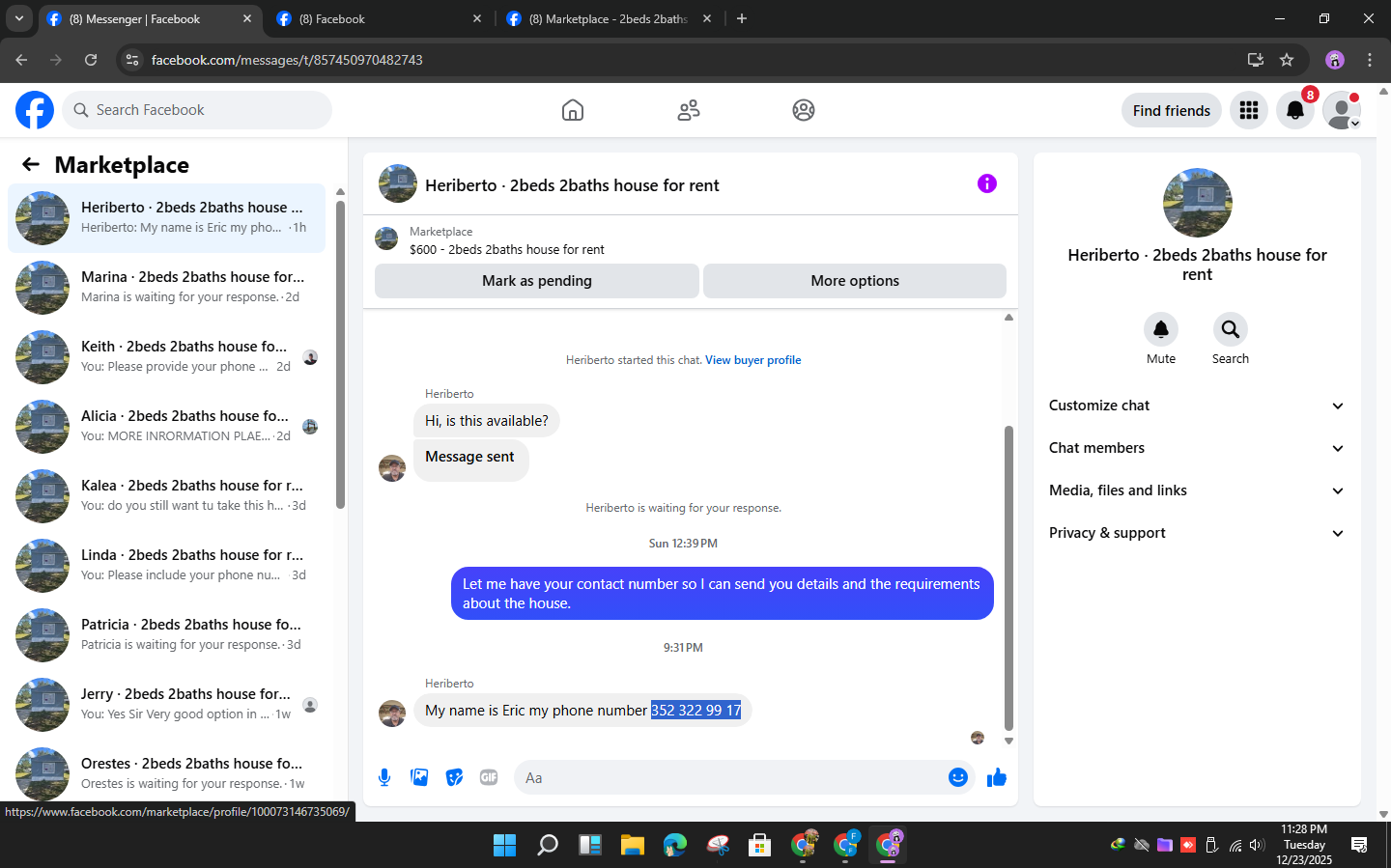Open the Notifications bell with badge 8

pos(1295,110)
